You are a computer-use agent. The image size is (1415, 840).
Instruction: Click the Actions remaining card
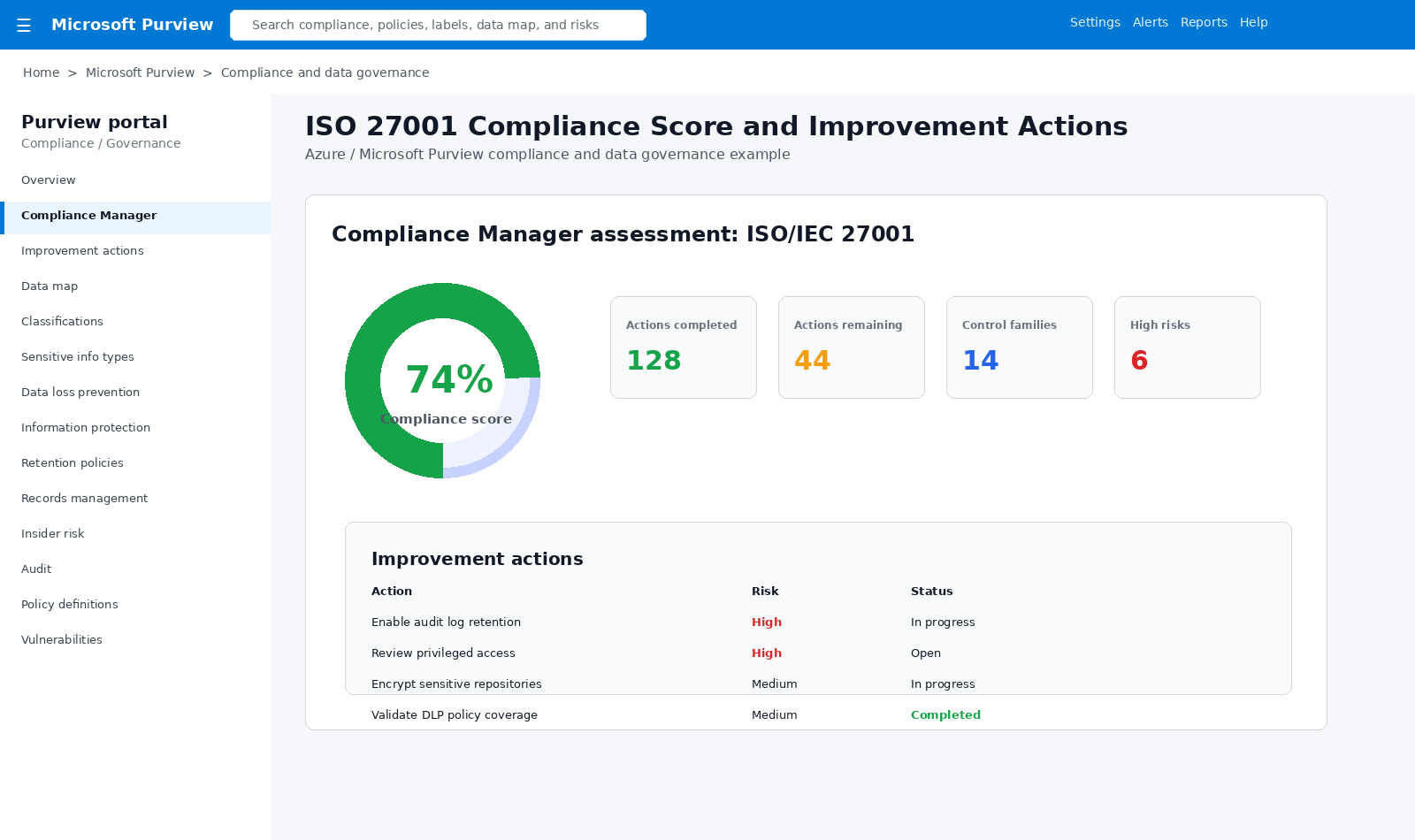852,347
